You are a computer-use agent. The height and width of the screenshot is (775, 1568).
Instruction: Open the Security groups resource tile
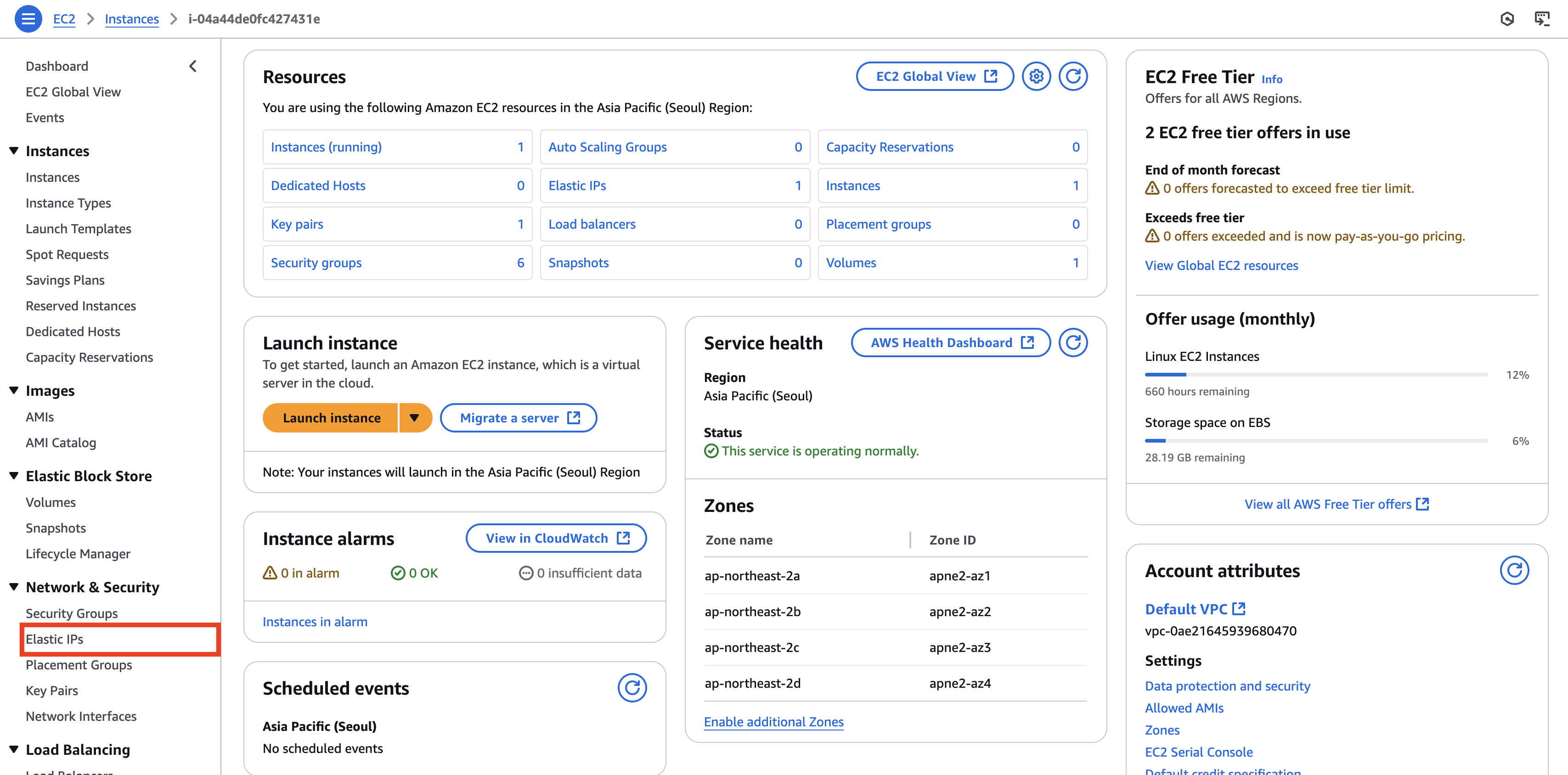316,263
